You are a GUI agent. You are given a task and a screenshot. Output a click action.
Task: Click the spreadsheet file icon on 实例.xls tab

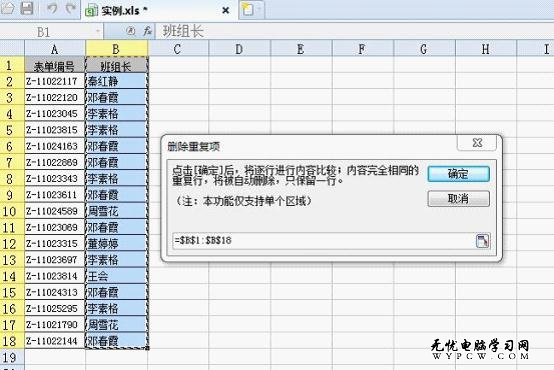point(92,11)
